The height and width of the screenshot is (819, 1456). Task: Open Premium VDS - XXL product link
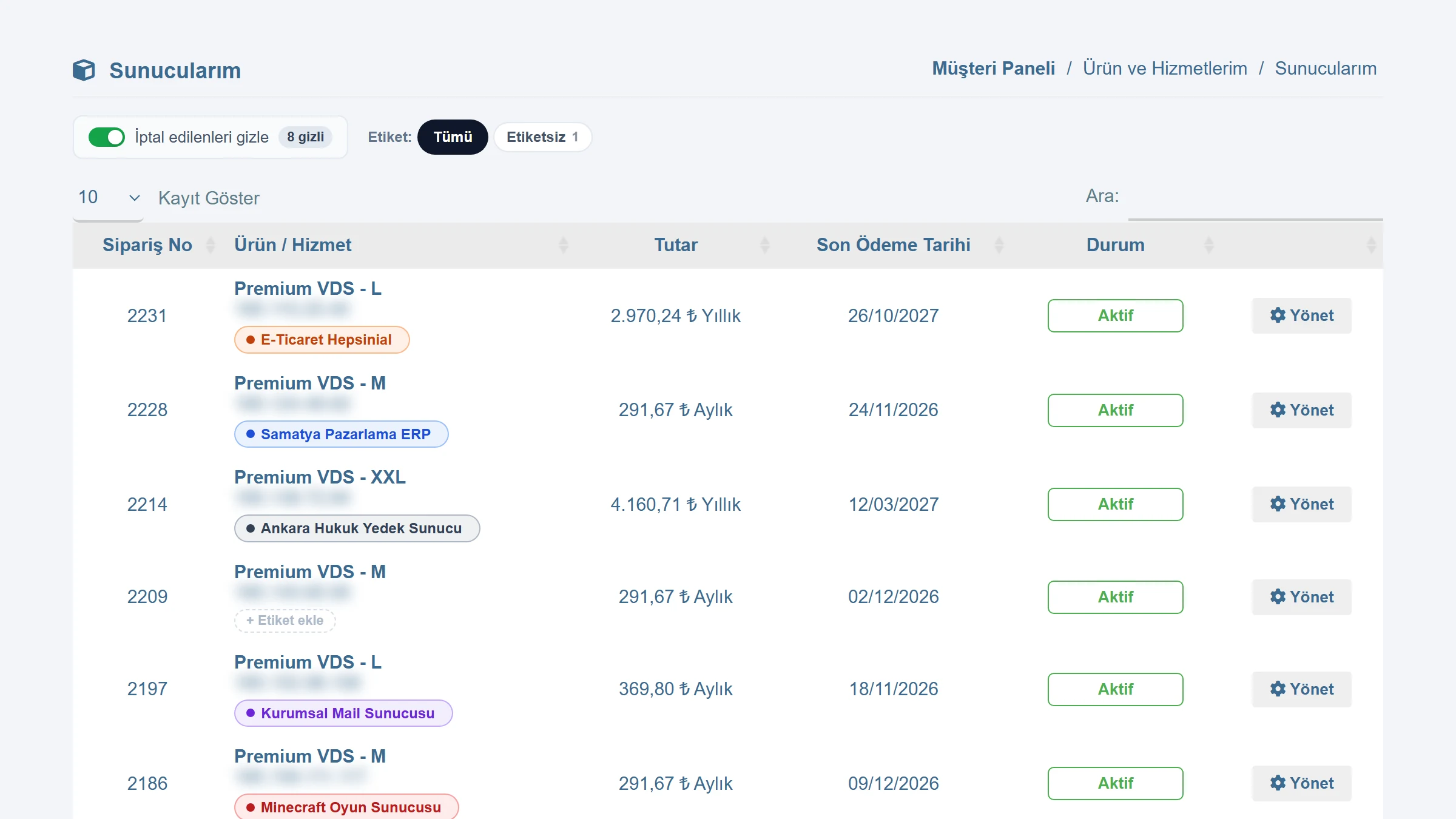(x=320, y=477)
